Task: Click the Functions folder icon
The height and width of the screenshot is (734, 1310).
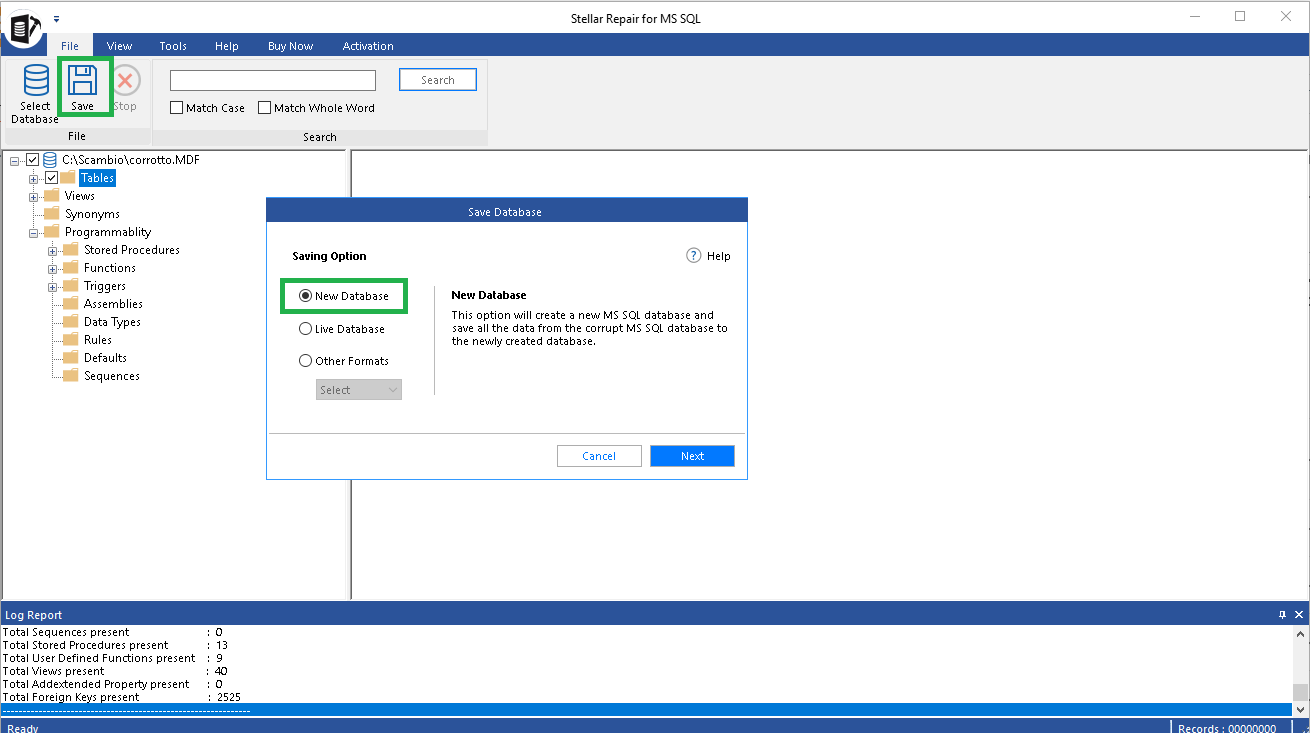Action: [71, 268]
